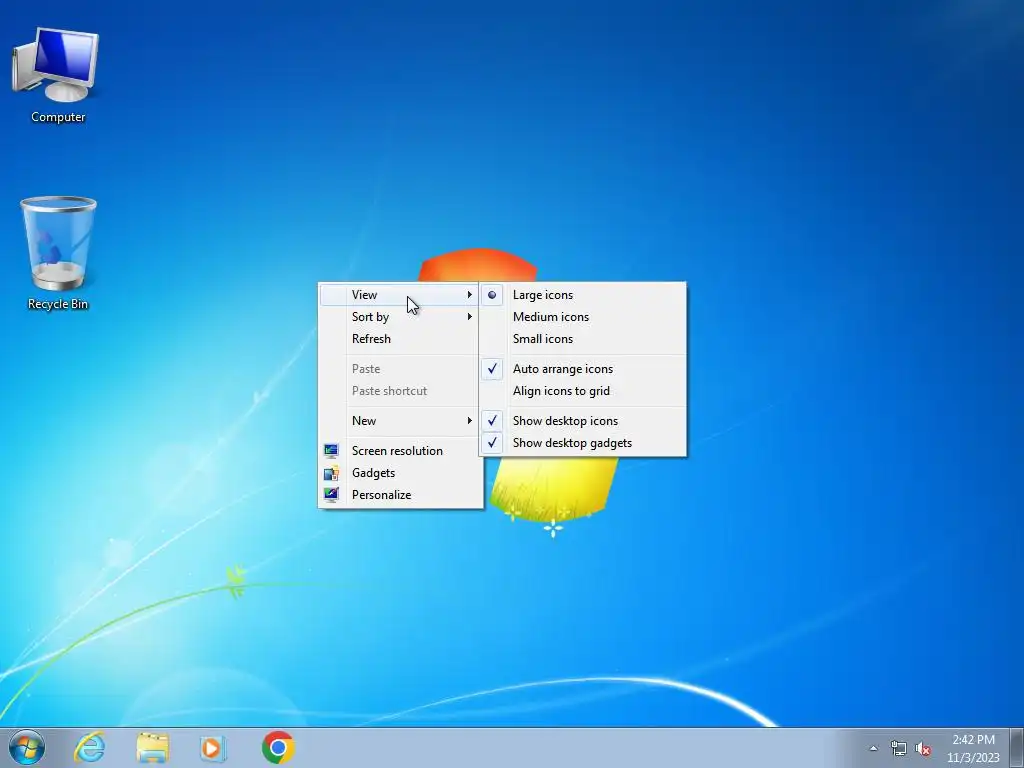Viewport: 1024px width, 768px height.
Task: Choose Screen resolution in context menu
Action: point(401,451)
